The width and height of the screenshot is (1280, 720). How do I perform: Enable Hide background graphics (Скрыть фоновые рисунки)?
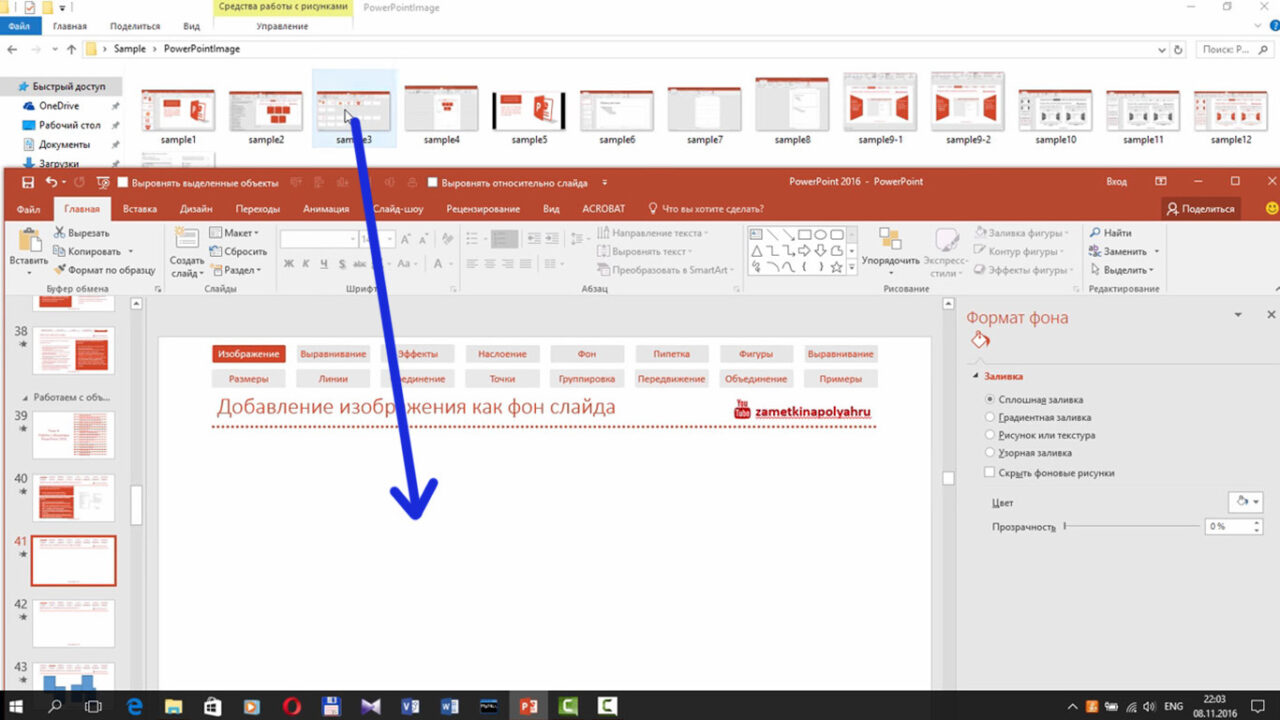[x=990, y=472]
